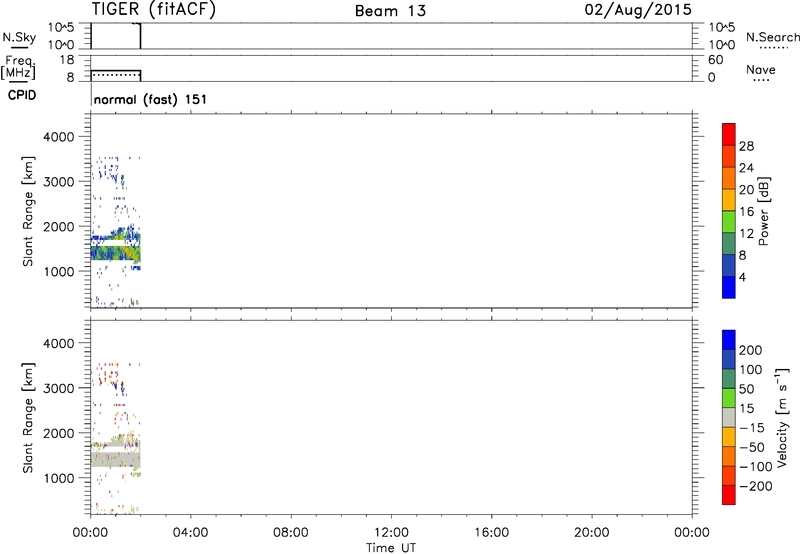This screenshot has height=554, width=800.
Task: Select the N.Search legend label
Action: [772, 37]
